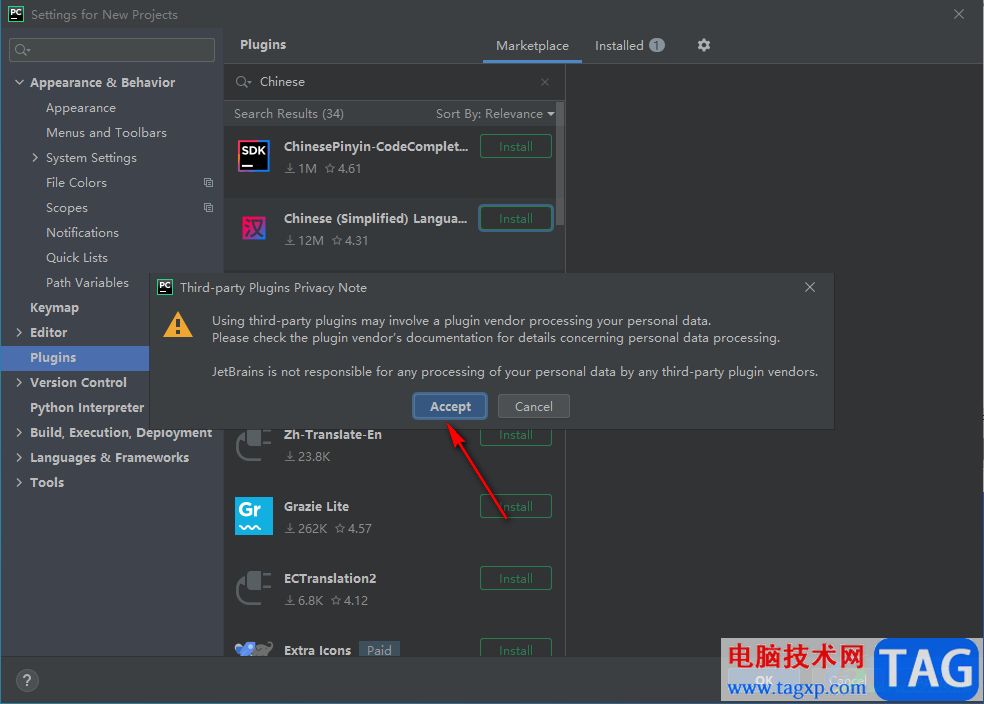
Task: Click the help question mark button
Action: tap(27, 680)
